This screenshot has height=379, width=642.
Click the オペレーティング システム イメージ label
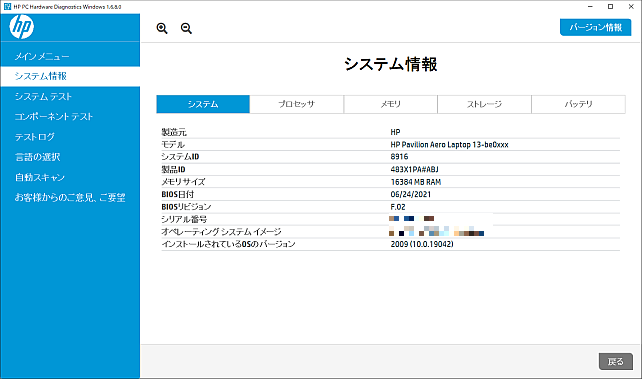(x=221, y=232)
